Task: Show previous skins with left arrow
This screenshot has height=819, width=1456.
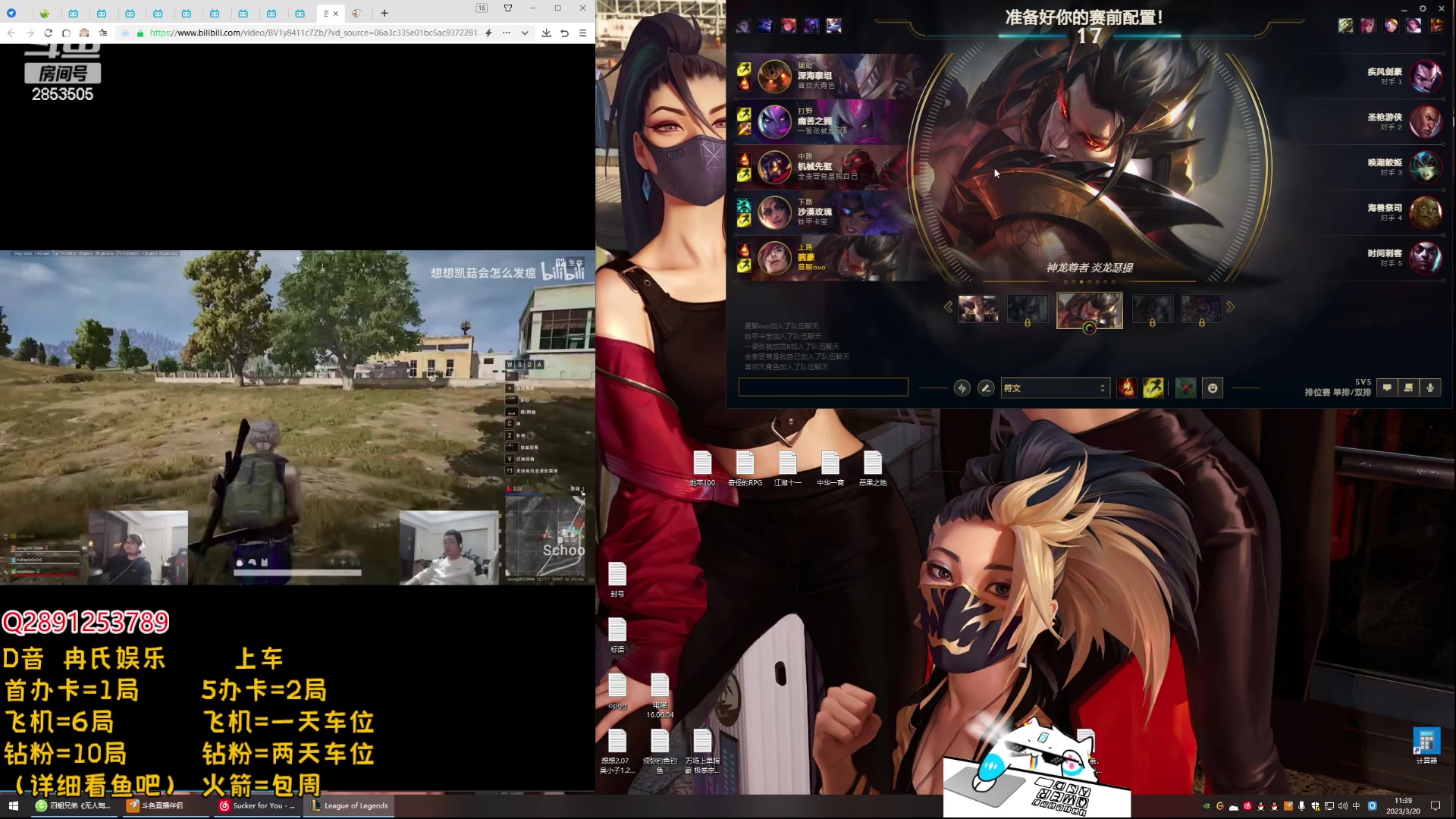Action: point(948,307)
